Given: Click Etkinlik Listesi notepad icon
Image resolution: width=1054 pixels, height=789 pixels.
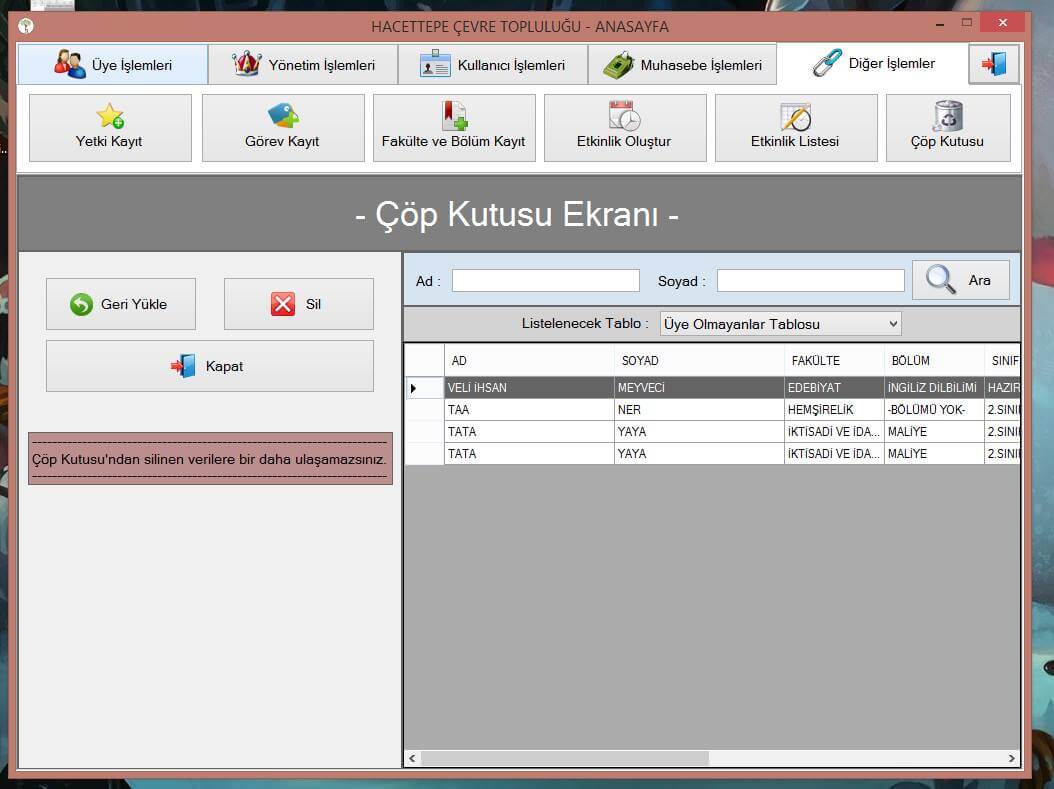Looking at the screenshot, I should pos(795,116).
